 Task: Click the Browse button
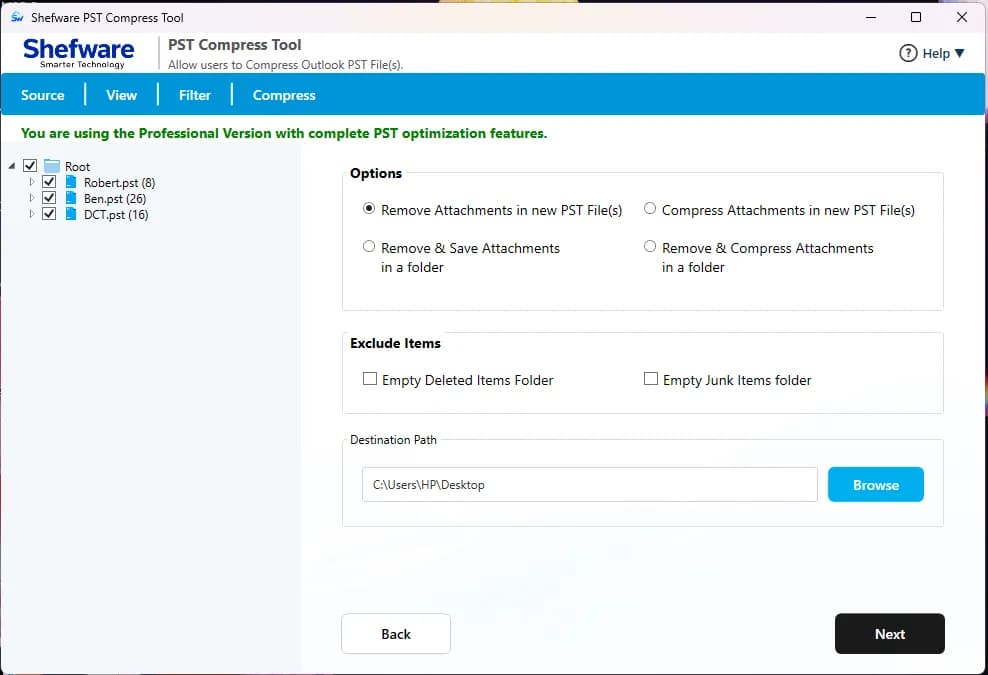click(876, 485)
